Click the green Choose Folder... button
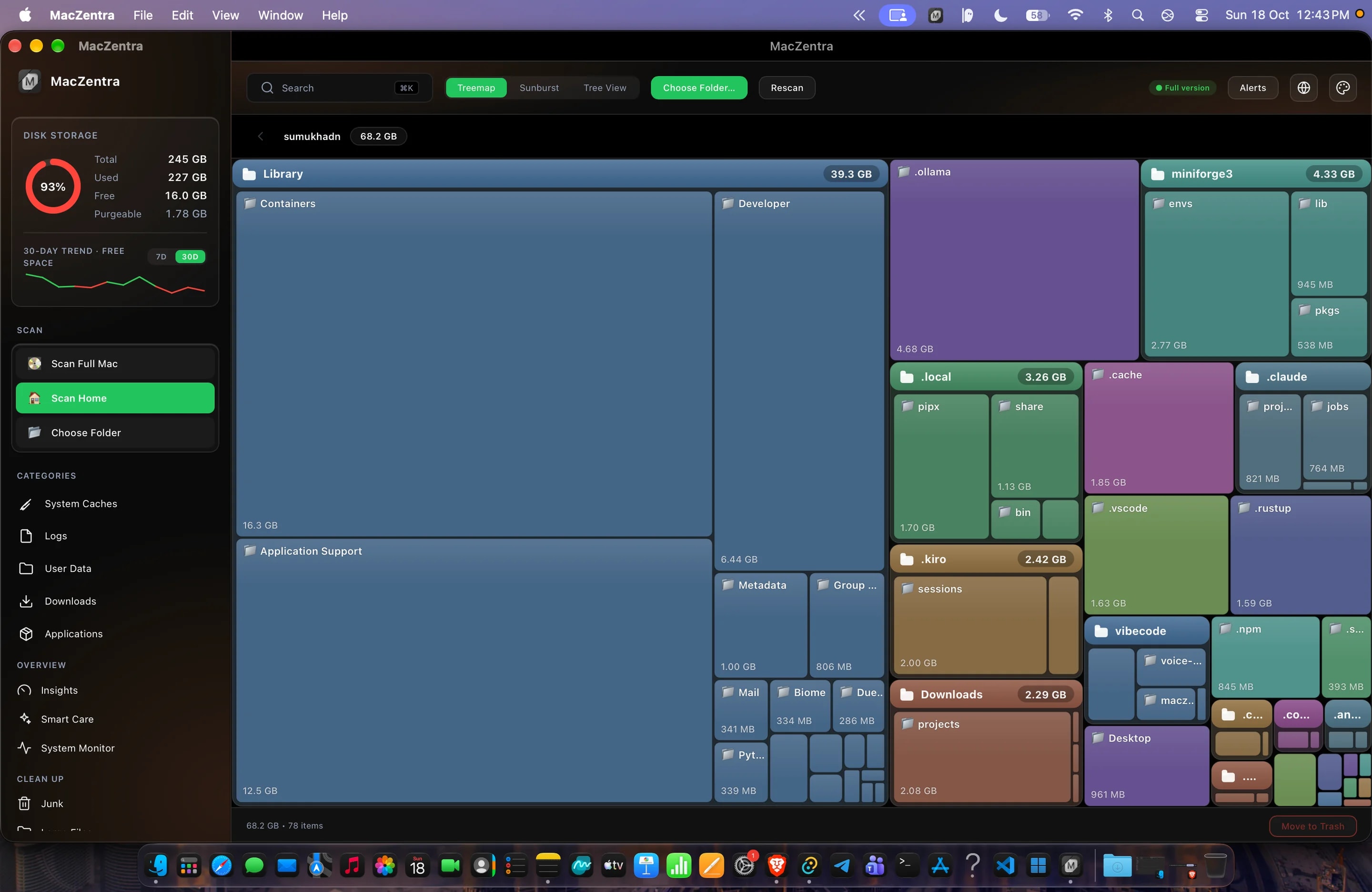The height and width of the screenshot is (892, 1372). [x=699, y=88]
